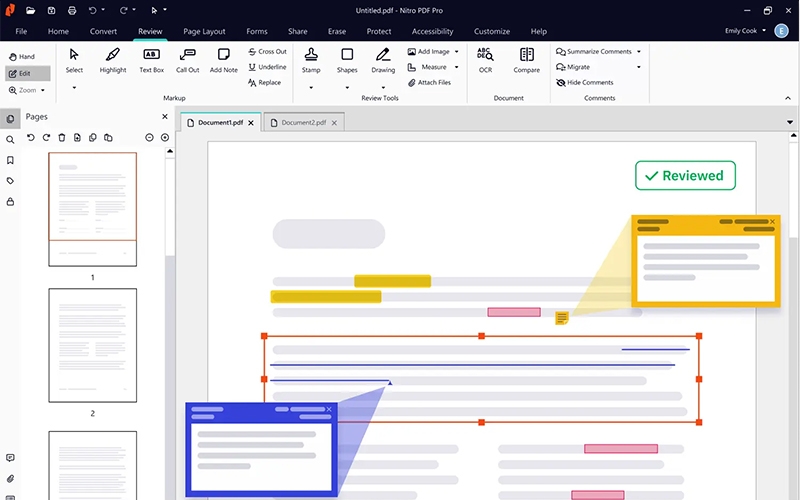Image resolution: width=800 pixels, height=500 pixels.
Task: Expand the Stamp dropdown arrow
Action: coord(311,88)
